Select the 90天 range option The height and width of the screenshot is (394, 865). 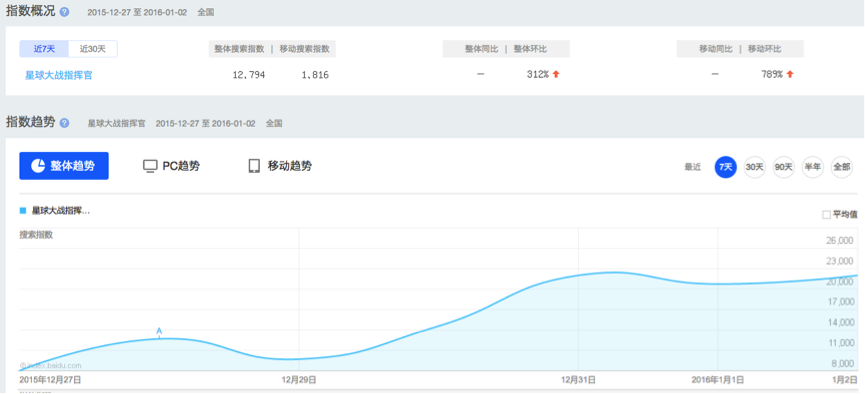tap(783, 167)
